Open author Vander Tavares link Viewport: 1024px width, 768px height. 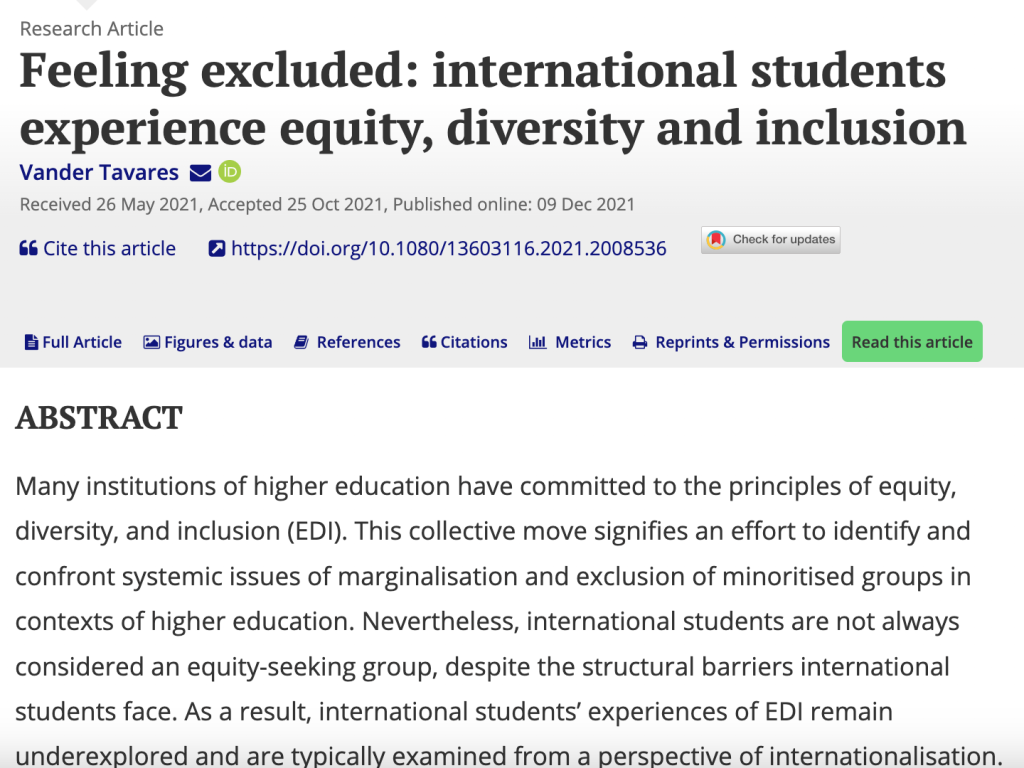click(x=99, y=172)
